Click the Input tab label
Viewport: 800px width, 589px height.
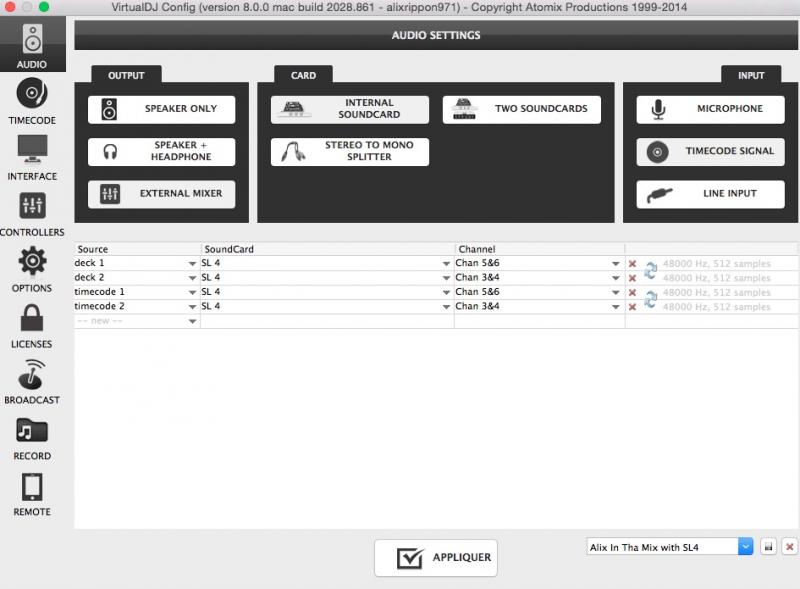[751, 75]
